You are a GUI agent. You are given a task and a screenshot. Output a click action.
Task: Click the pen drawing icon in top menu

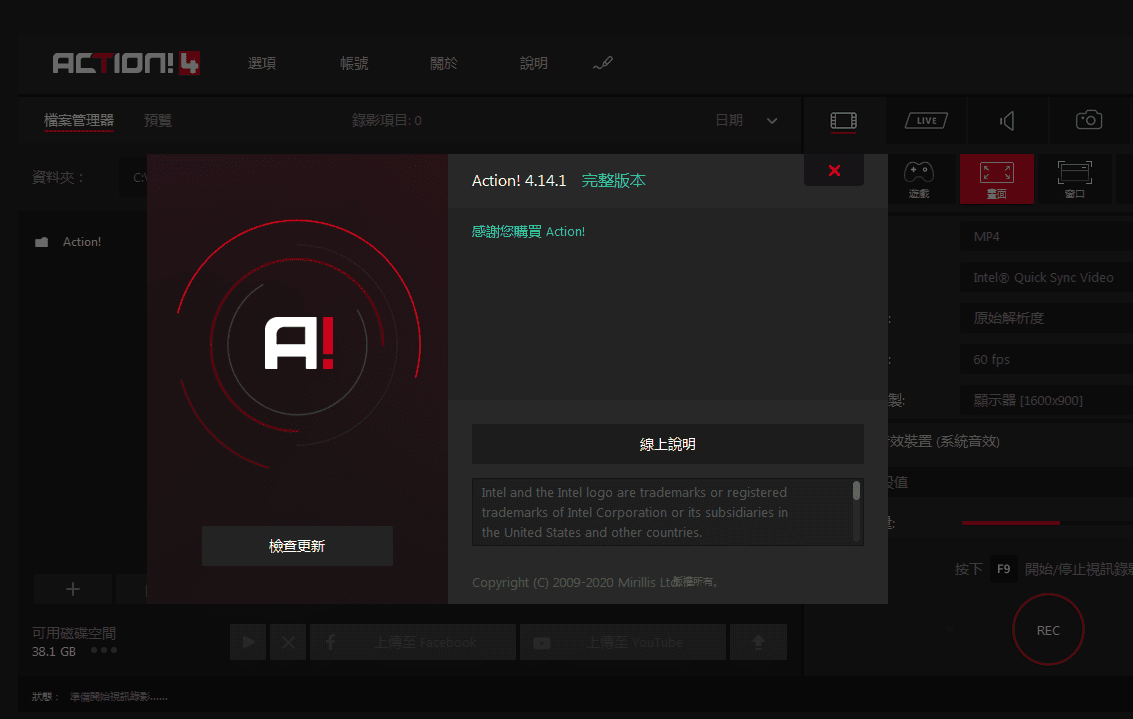tap(602, 63)
